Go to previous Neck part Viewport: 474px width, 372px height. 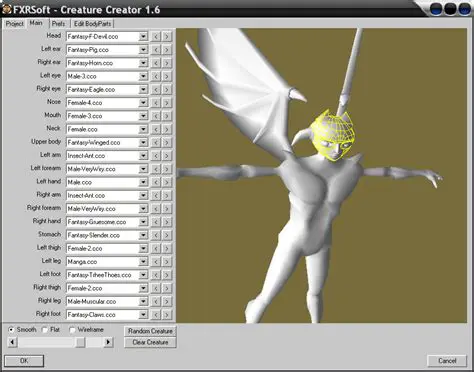pos(156,129)
